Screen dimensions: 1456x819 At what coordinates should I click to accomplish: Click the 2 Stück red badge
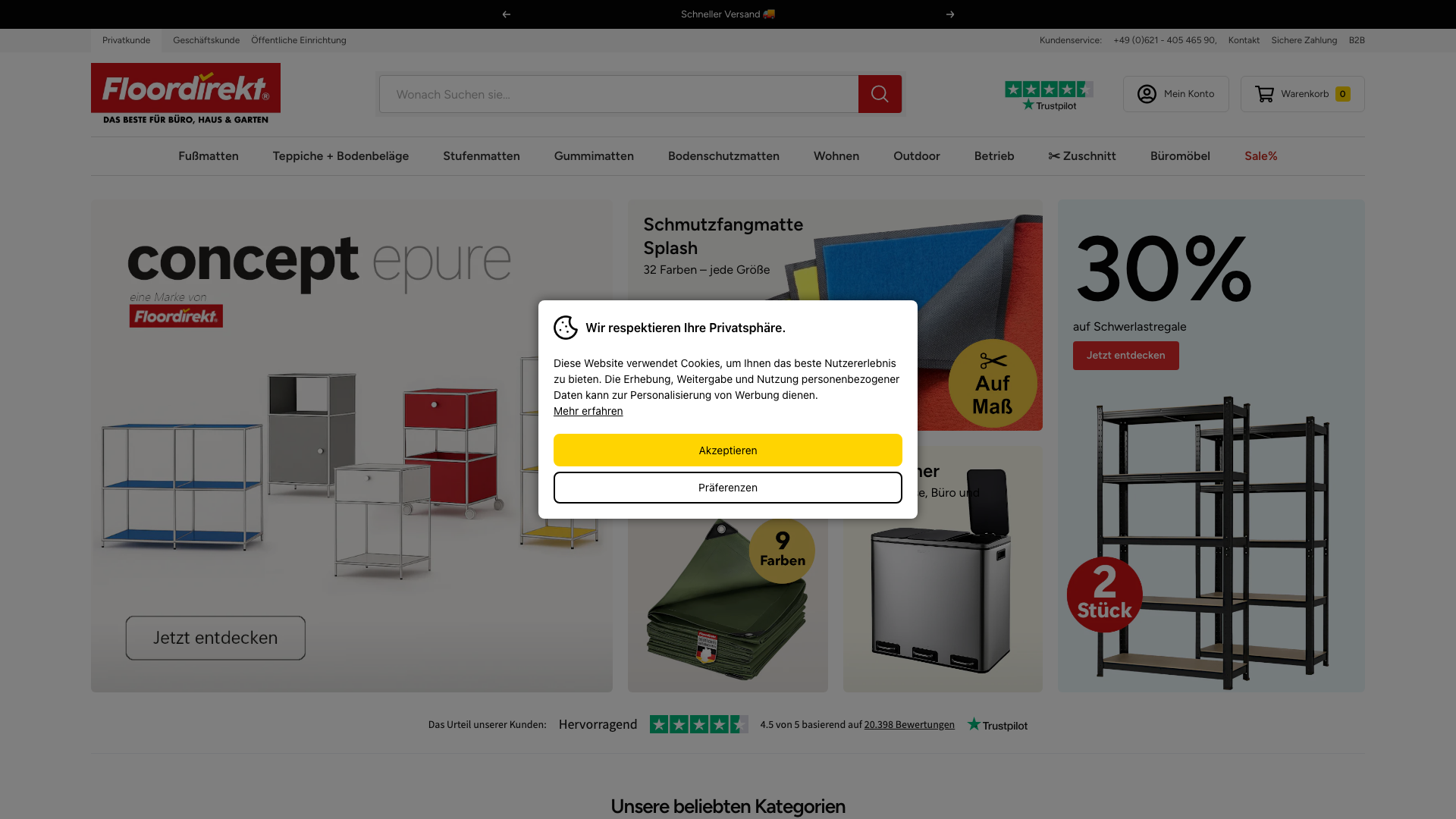coord(1105,595)
